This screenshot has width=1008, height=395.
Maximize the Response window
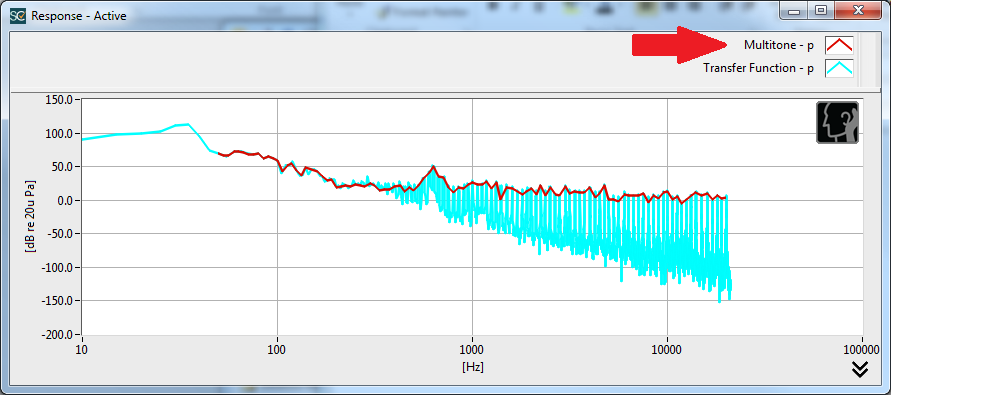820,11
